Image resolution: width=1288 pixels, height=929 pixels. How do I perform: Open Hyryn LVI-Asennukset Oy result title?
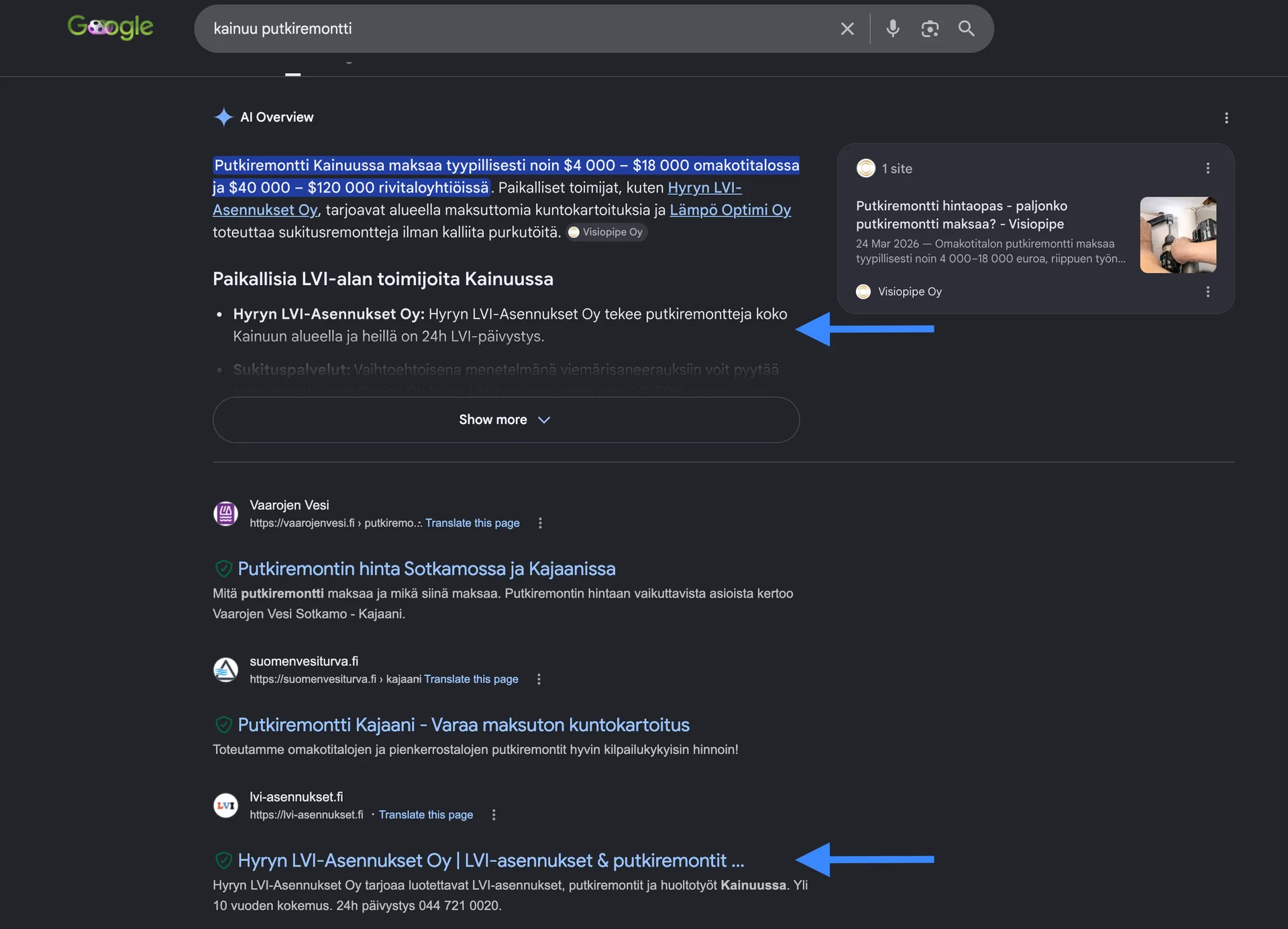(491, 861)
